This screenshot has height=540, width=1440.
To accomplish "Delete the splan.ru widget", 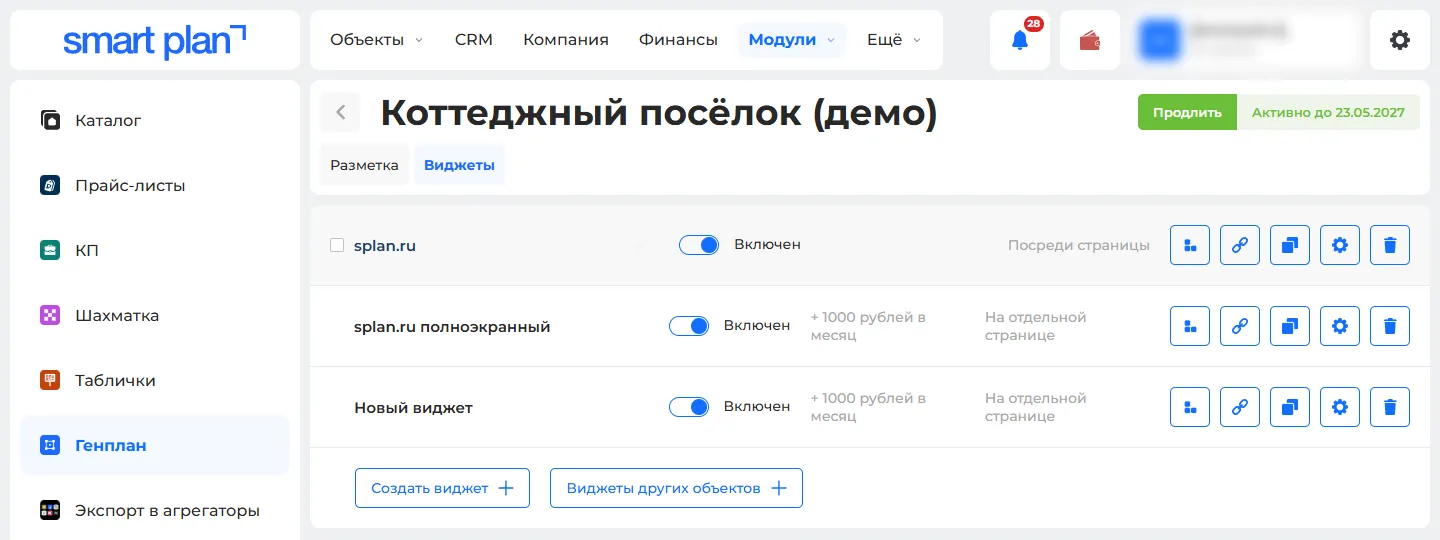I will [x=1390, y=245].
